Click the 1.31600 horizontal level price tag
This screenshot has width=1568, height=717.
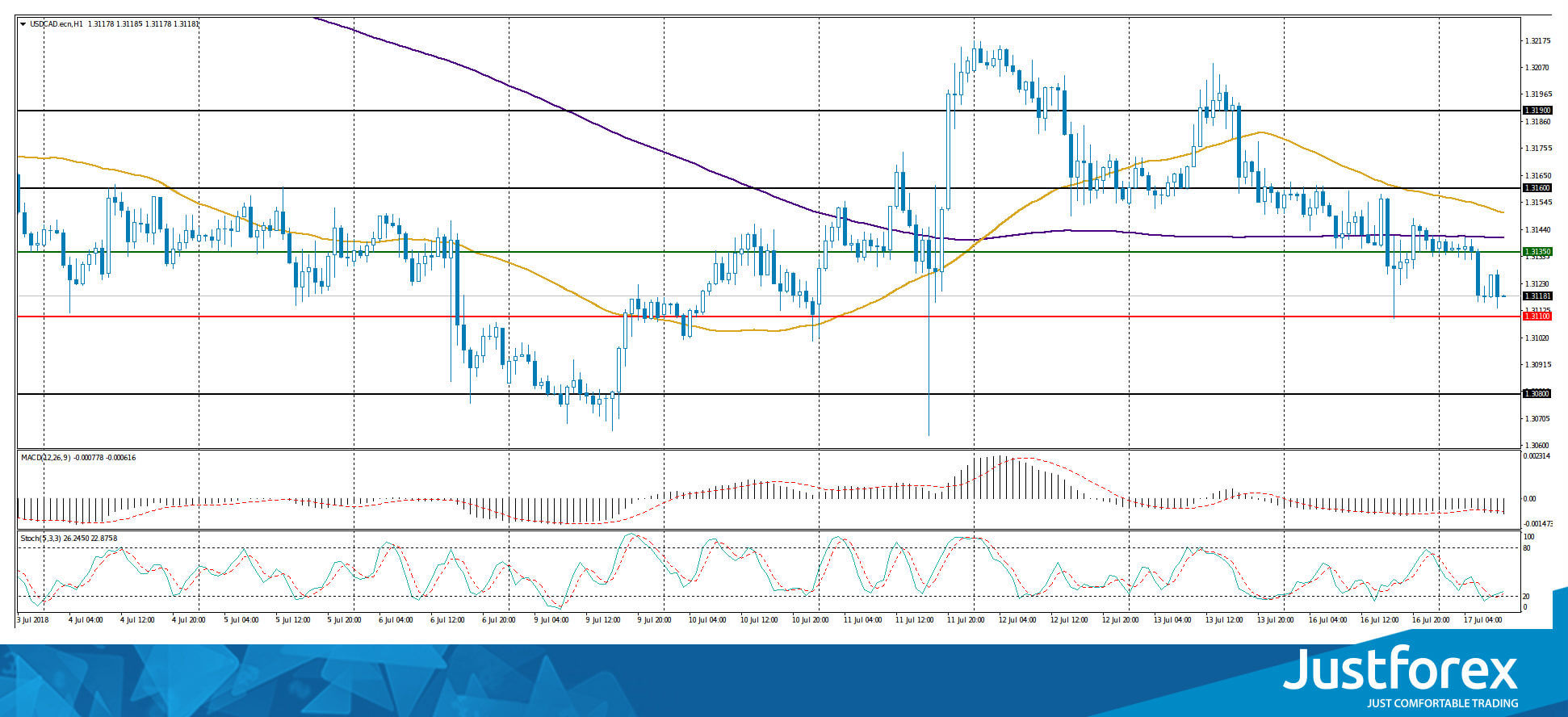coord(1537,188)
